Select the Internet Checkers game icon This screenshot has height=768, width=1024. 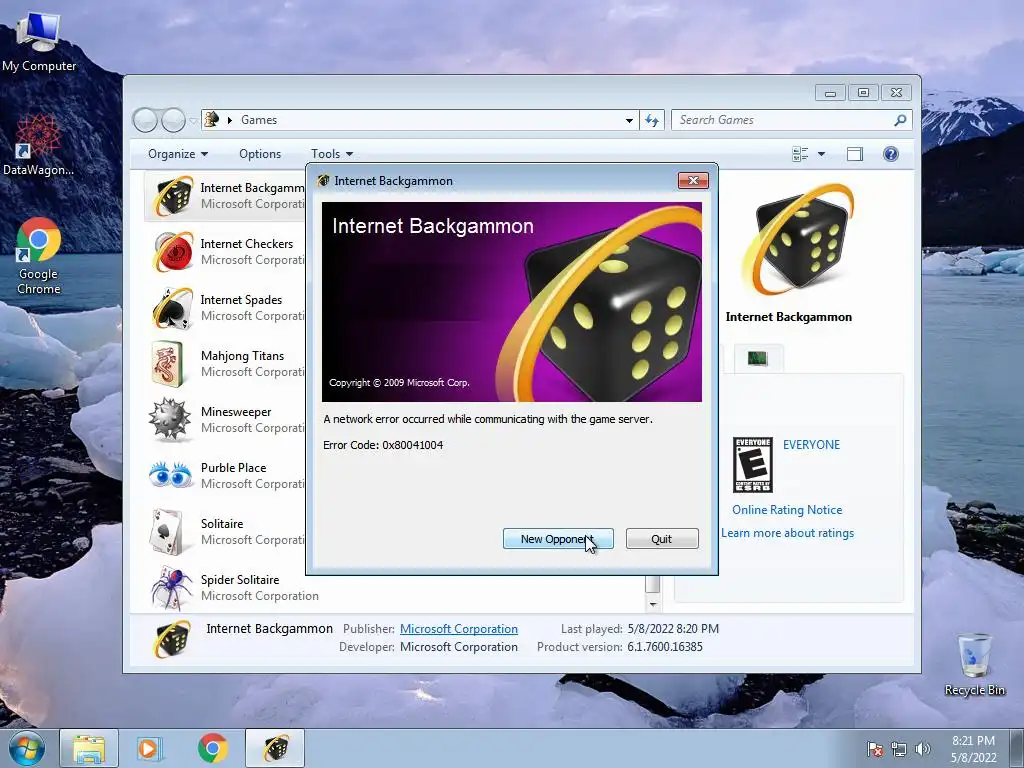(173, 251)
